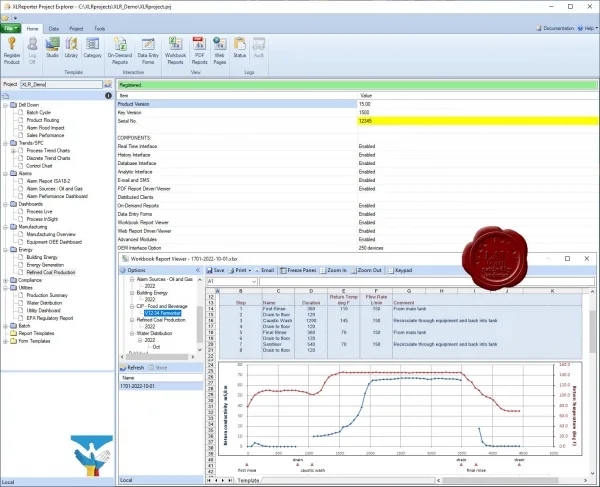
Task: Select report 1701-2022-10-01 in Name list
Action: click(161, 386)
